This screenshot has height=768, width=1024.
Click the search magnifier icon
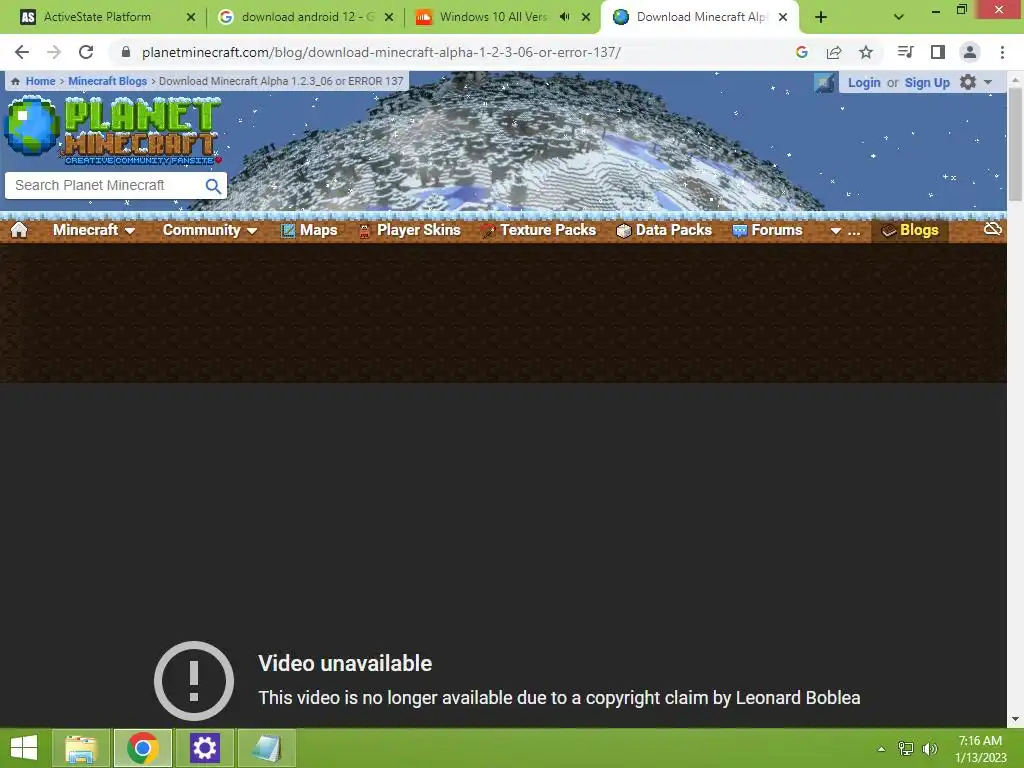pyautogui.click(x=213, y=185)
